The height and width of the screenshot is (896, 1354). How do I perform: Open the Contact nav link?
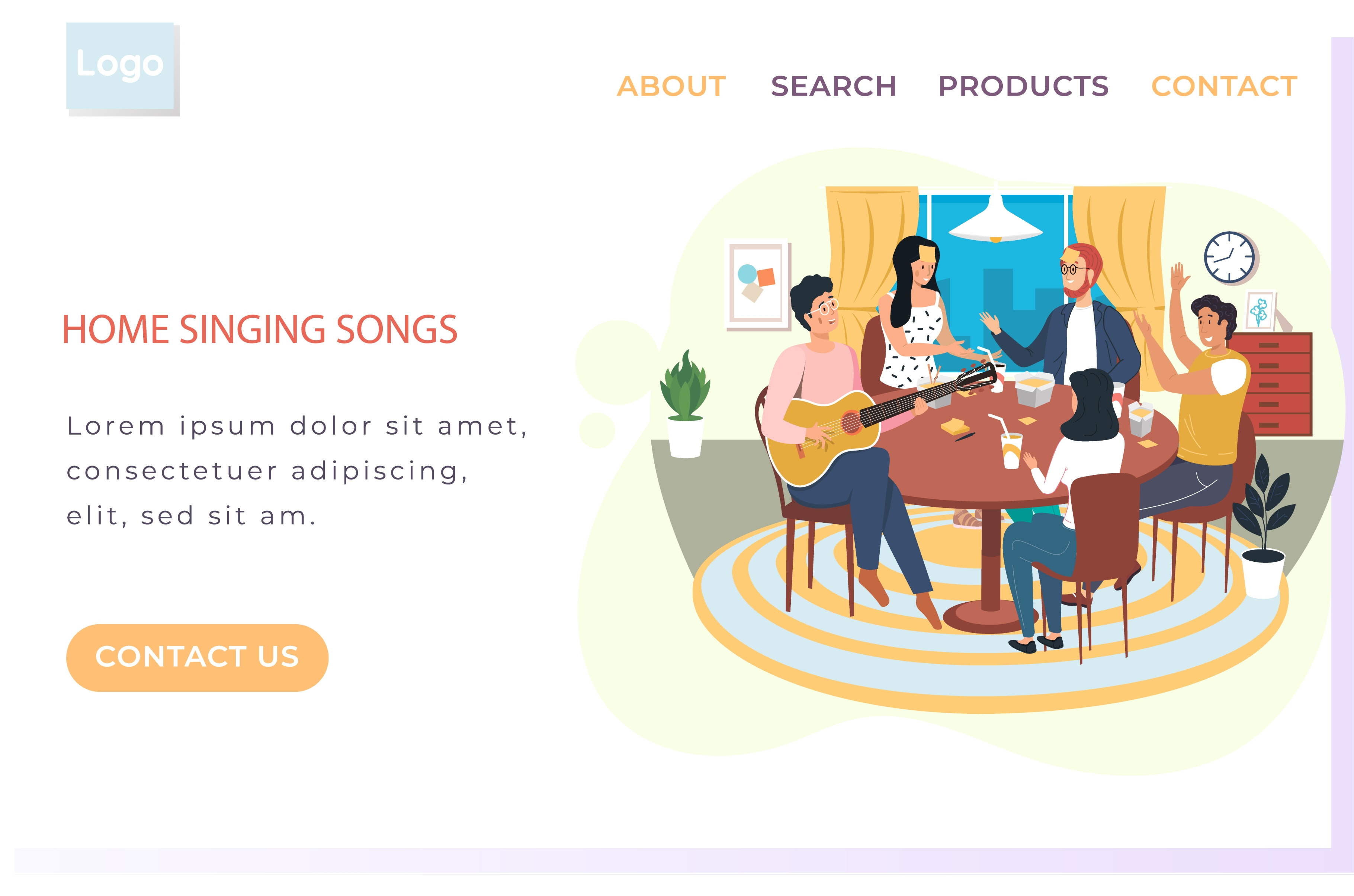1224,86
